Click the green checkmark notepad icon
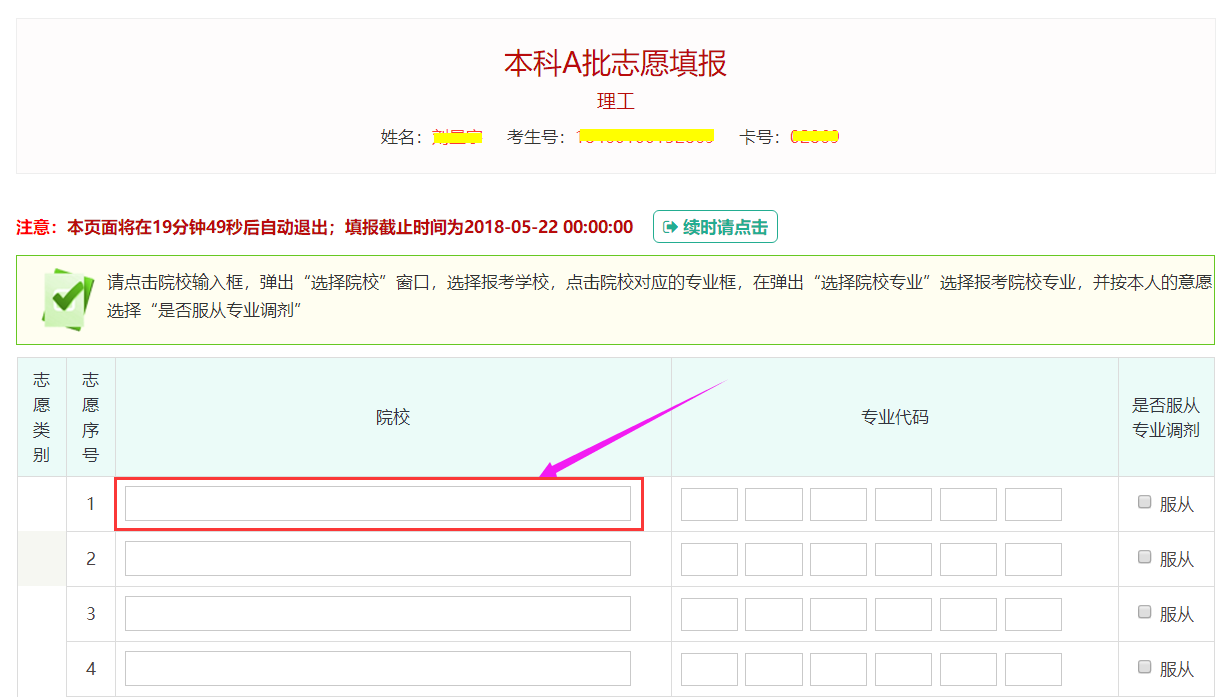 pyautogui.click(x=68, y=298)
